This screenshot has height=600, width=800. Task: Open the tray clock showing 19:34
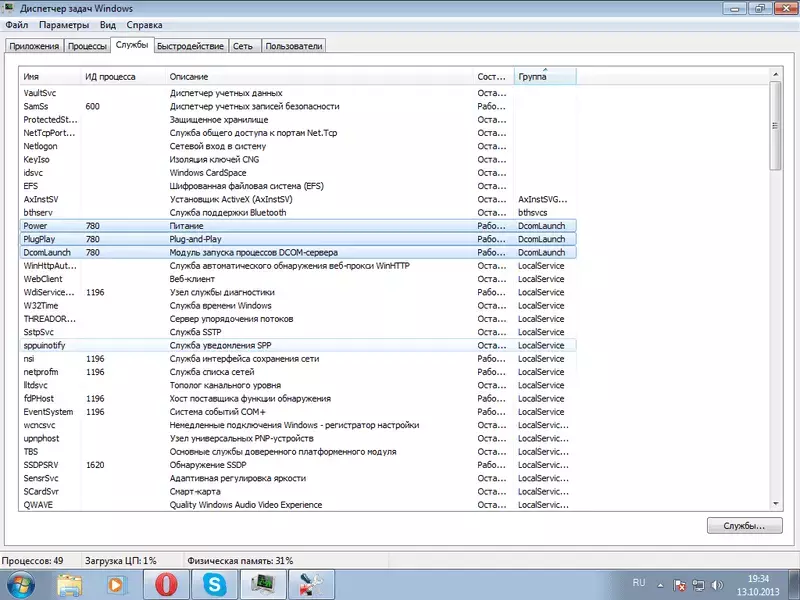(758, 585)
